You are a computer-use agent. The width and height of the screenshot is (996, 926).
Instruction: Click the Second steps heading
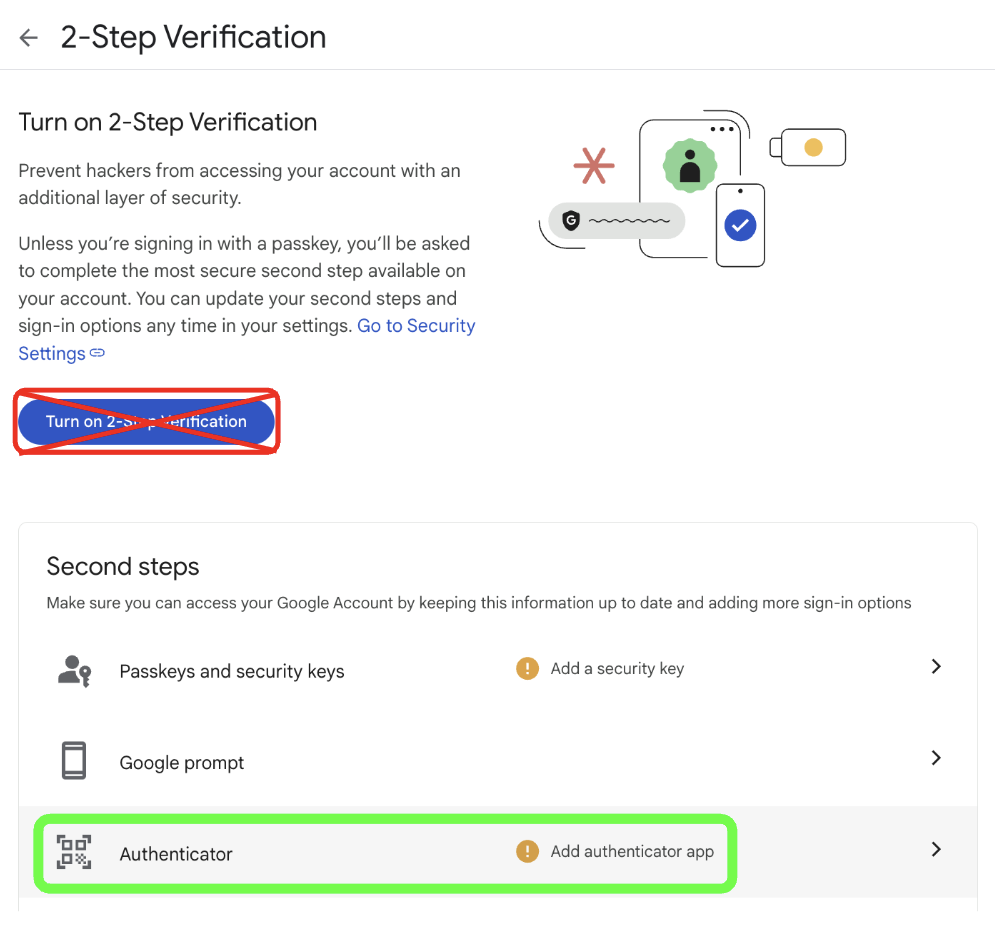pos(123,567)
